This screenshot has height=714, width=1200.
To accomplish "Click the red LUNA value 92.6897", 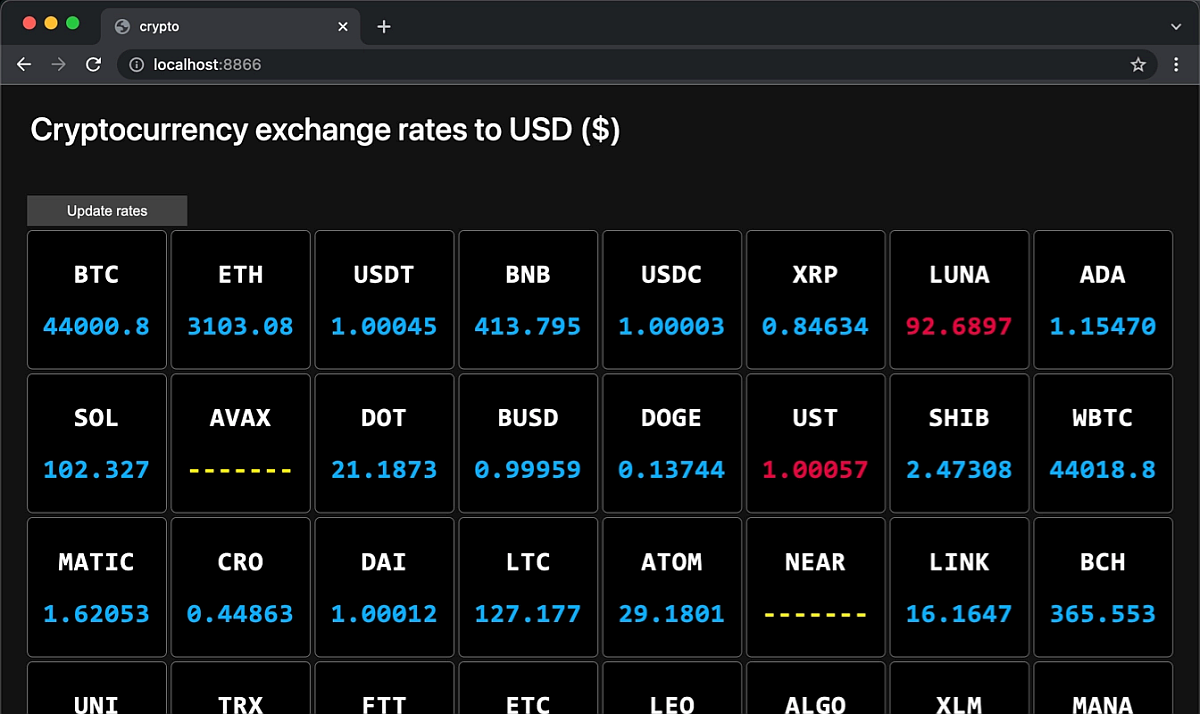I will tap(959, 326).
